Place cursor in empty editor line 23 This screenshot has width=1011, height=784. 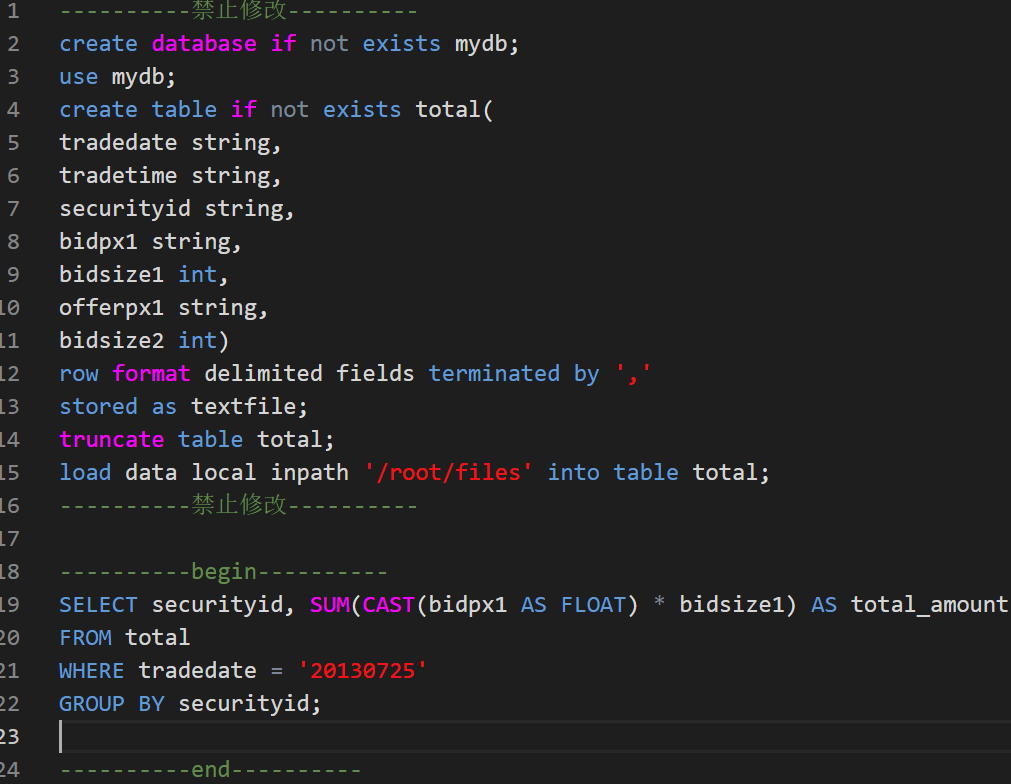[535, 737]
